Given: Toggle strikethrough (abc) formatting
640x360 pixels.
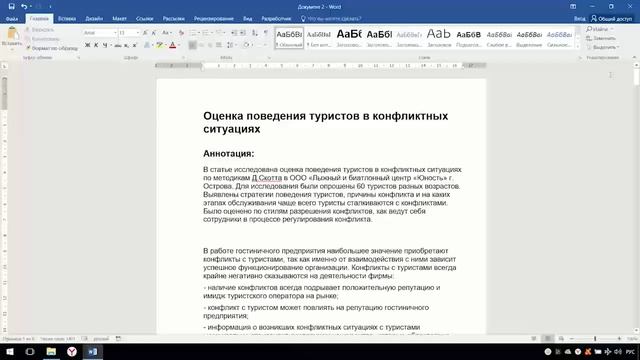Looking at the screenshot, I should pos(118,45).
